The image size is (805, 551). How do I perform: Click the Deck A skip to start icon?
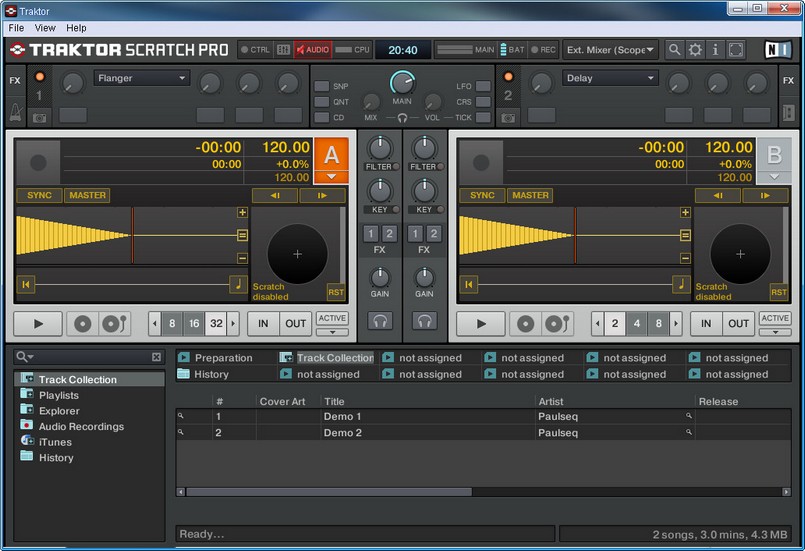26,285
